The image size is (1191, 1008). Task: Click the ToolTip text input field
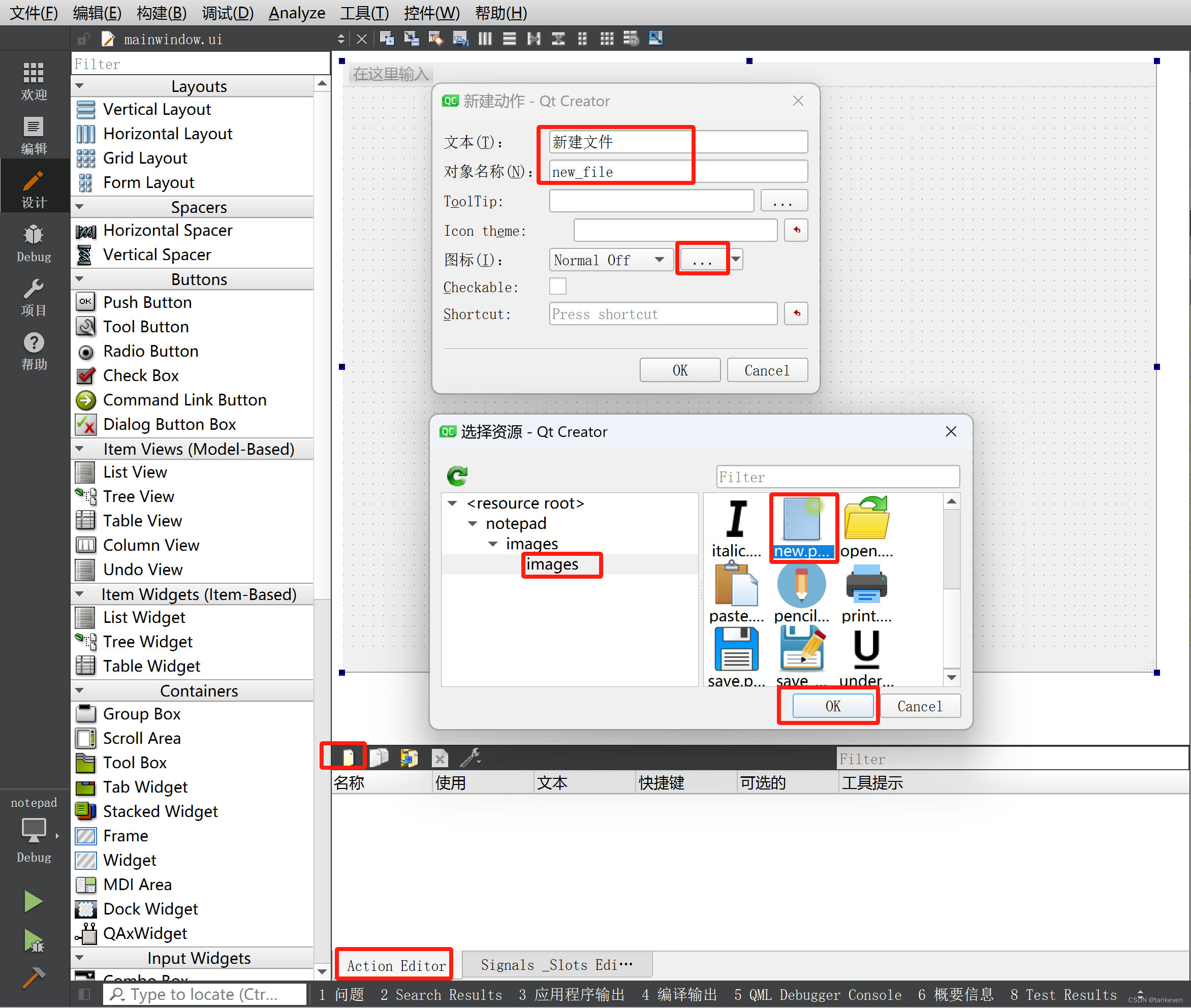point(651,201)
